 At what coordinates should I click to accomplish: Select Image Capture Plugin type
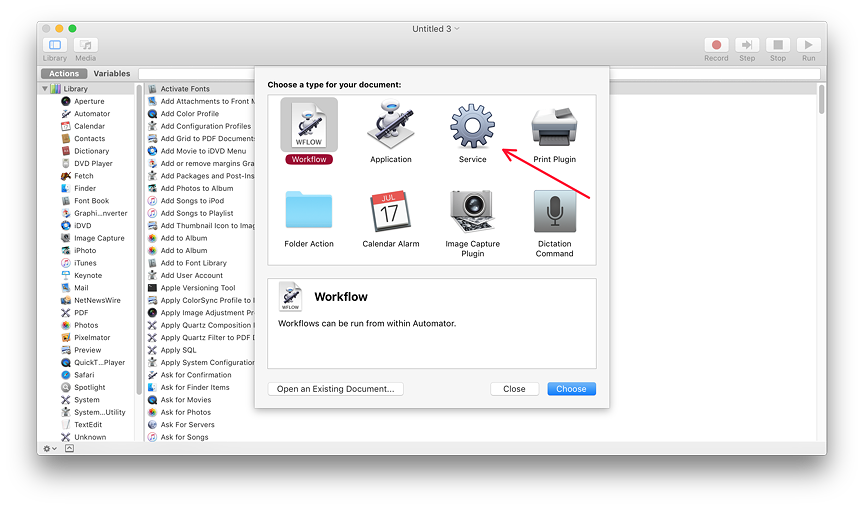(x=472, y=223)
